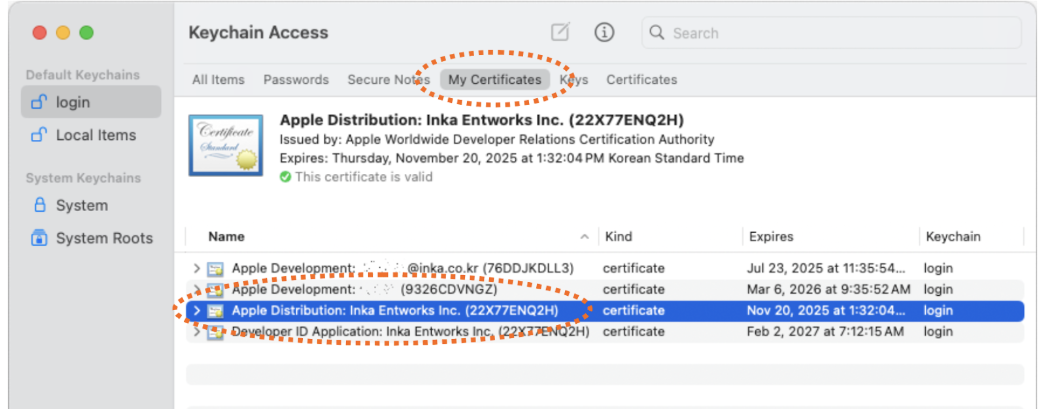Click the info circle icon in toolbar

(604, 32)
